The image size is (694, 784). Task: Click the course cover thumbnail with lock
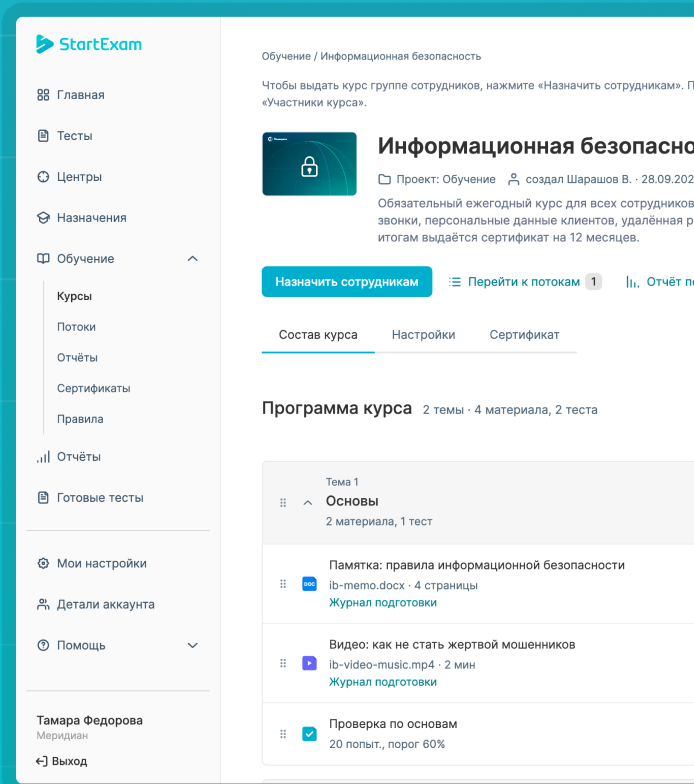310,164
